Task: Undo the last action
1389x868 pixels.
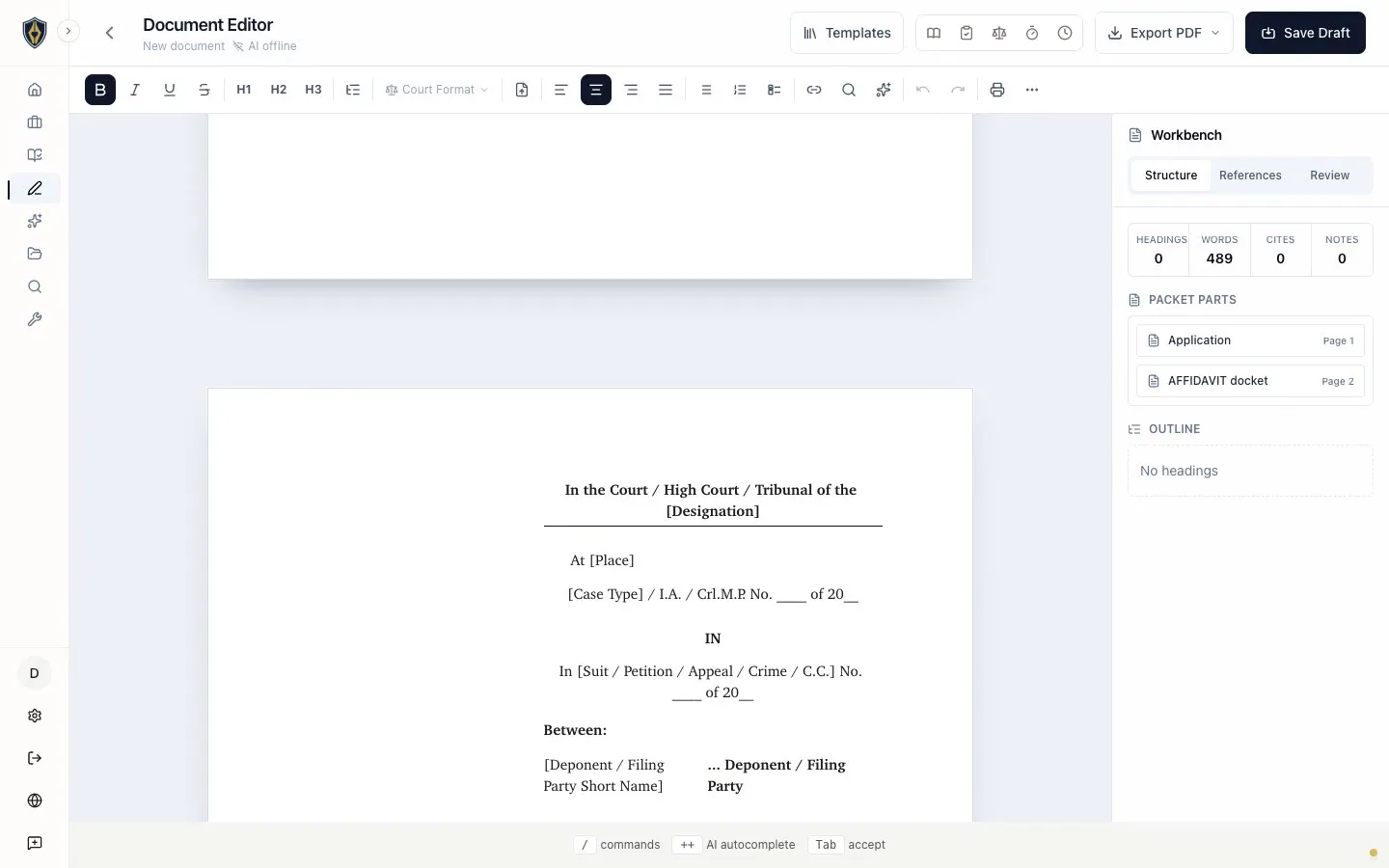Action: tap(923, 90)
